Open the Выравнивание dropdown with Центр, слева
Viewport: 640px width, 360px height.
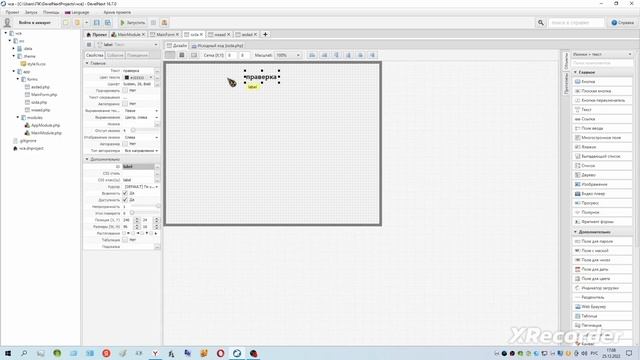(141, 118)
